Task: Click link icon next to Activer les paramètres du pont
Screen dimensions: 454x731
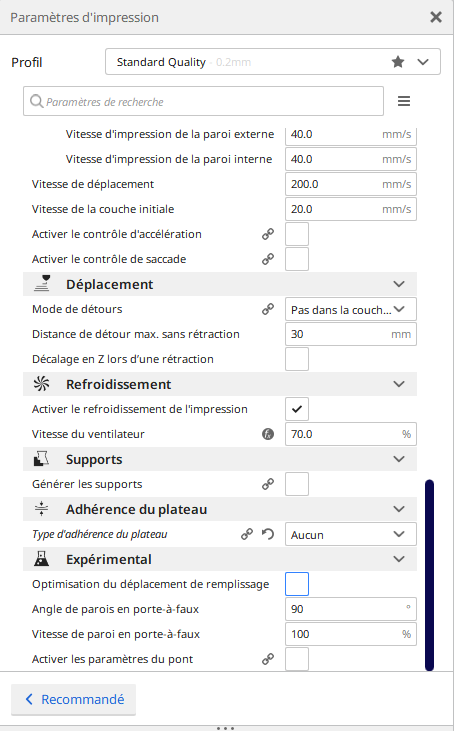Action: pos(268,659)
